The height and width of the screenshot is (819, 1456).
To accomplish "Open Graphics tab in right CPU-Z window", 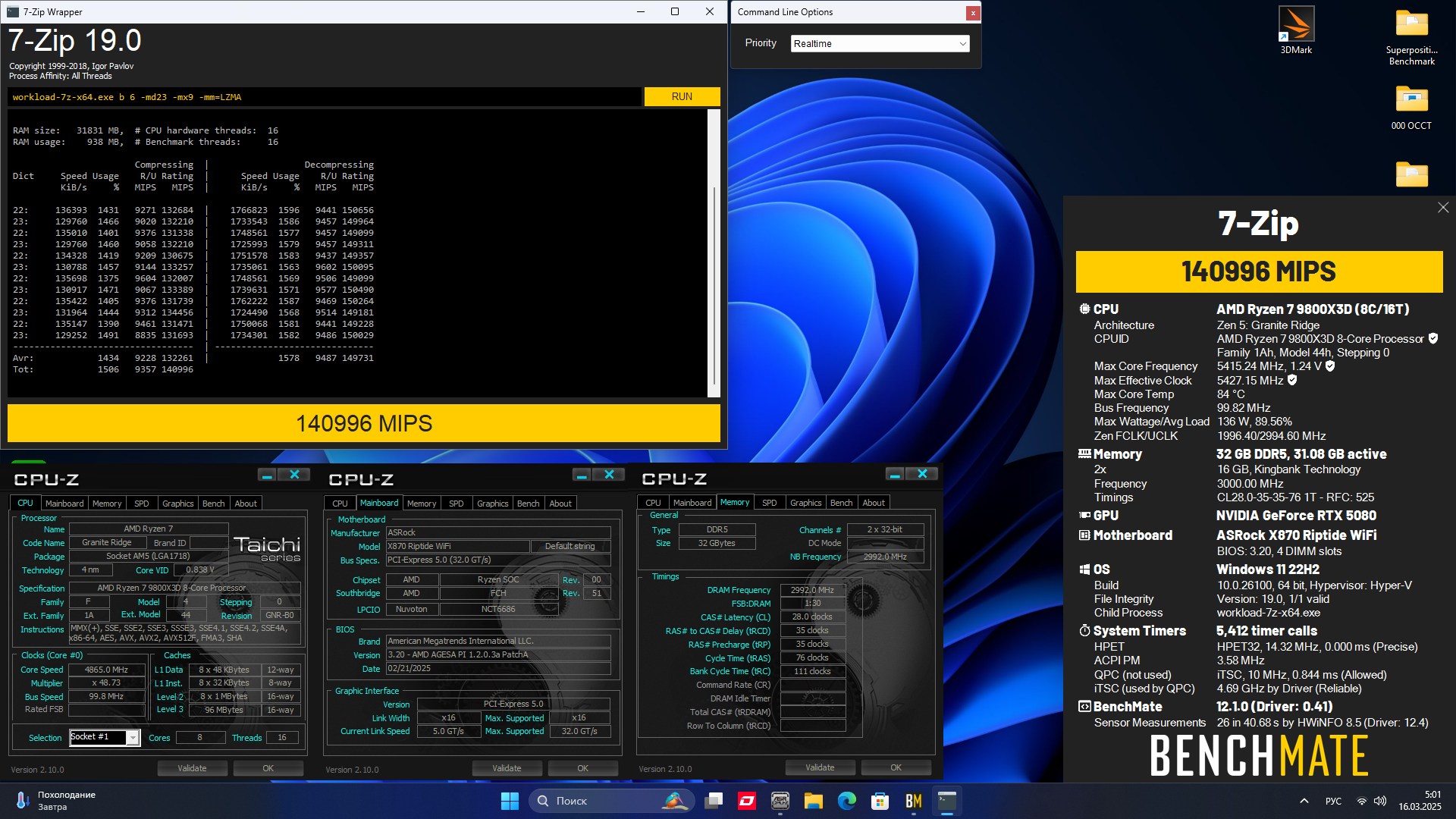I will point(806,503).
